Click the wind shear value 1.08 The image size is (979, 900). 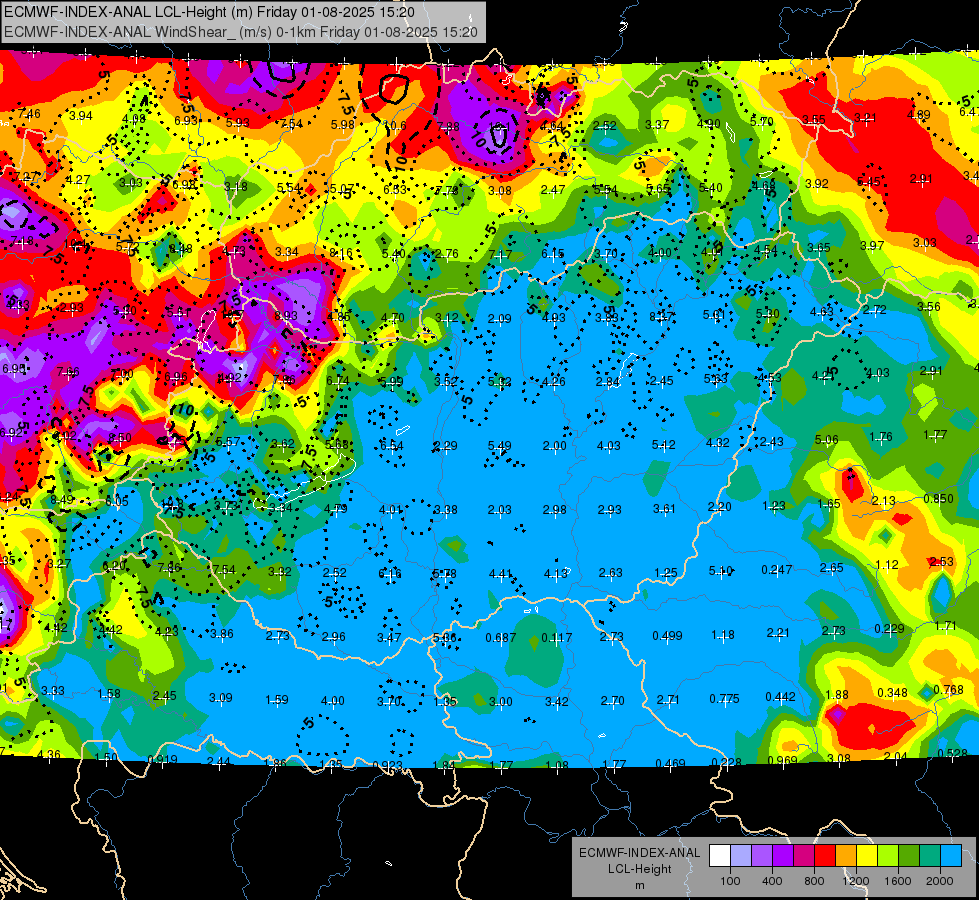tap(557, 764)
